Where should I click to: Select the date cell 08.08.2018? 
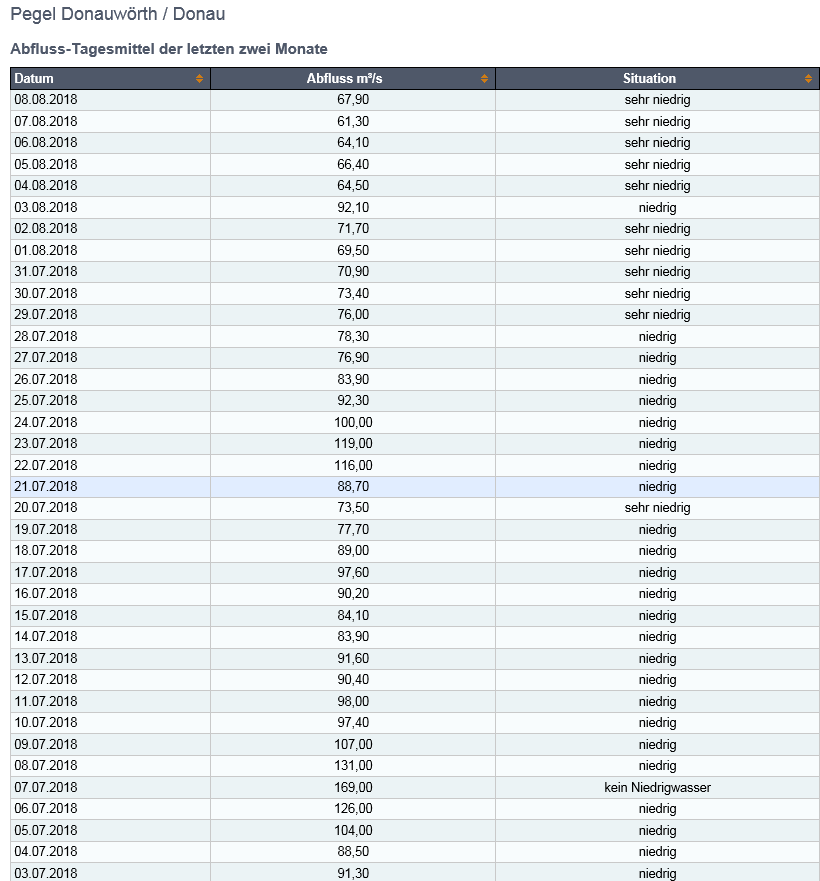coord(45,100)
